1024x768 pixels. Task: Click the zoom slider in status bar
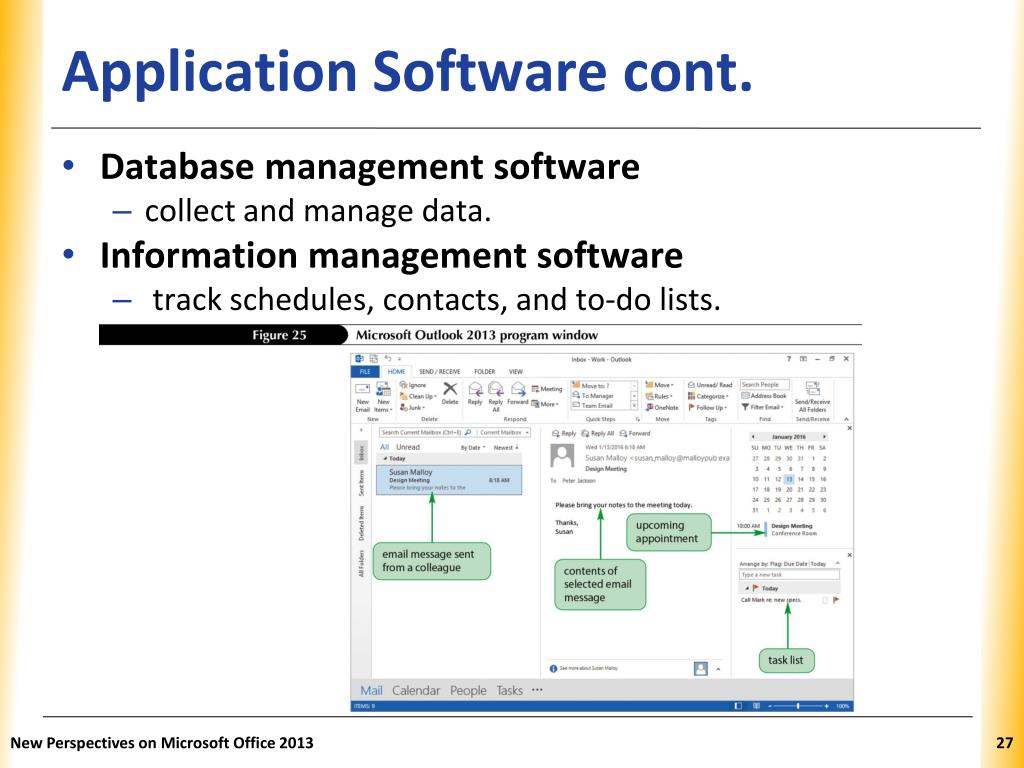coord(798,706)
